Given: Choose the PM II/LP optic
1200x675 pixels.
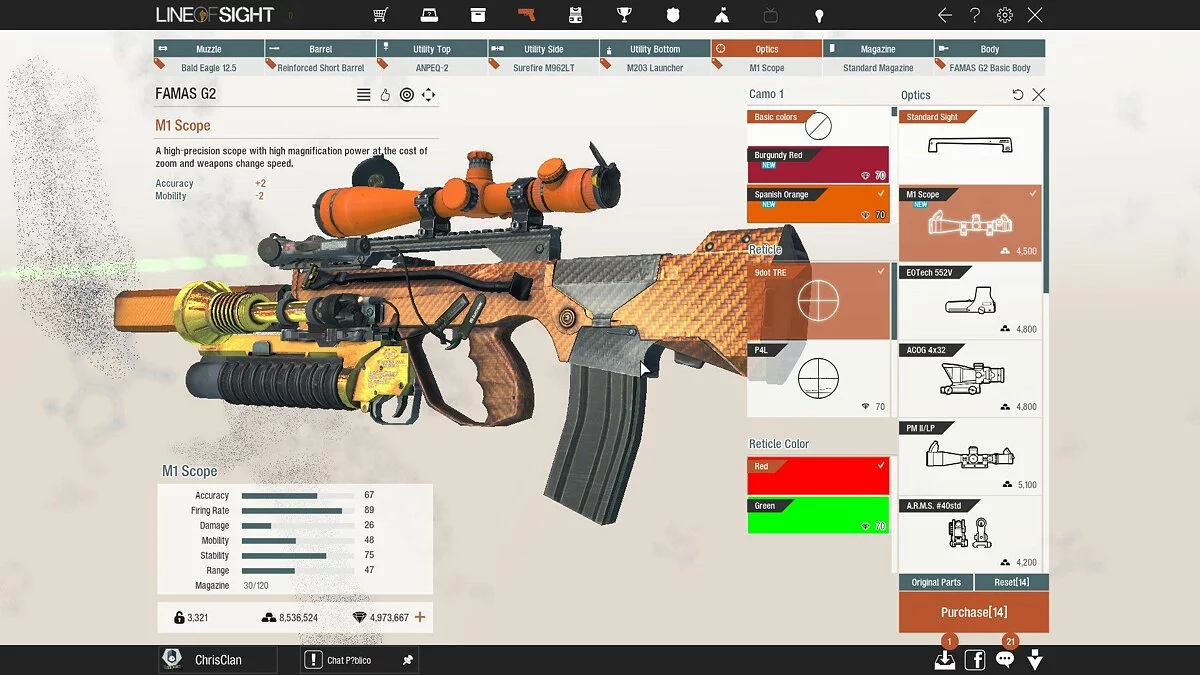Looking at the screenshot, I should tap(970, 457).
